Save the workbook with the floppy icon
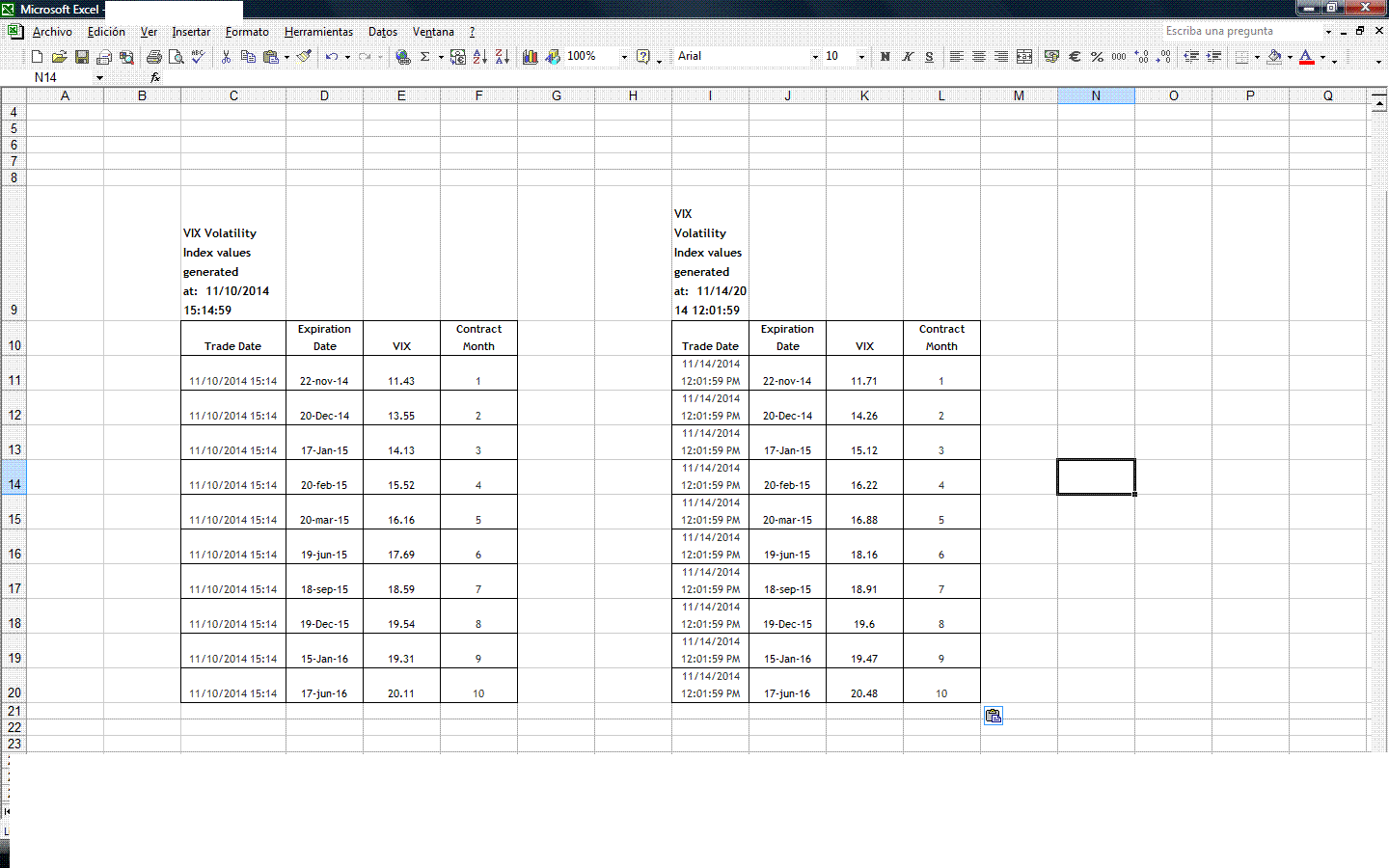 point(82,57)
